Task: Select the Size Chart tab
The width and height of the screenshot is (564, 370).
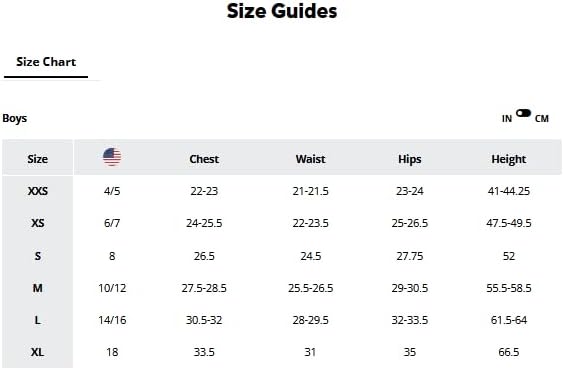Action: tap(46, 62)
